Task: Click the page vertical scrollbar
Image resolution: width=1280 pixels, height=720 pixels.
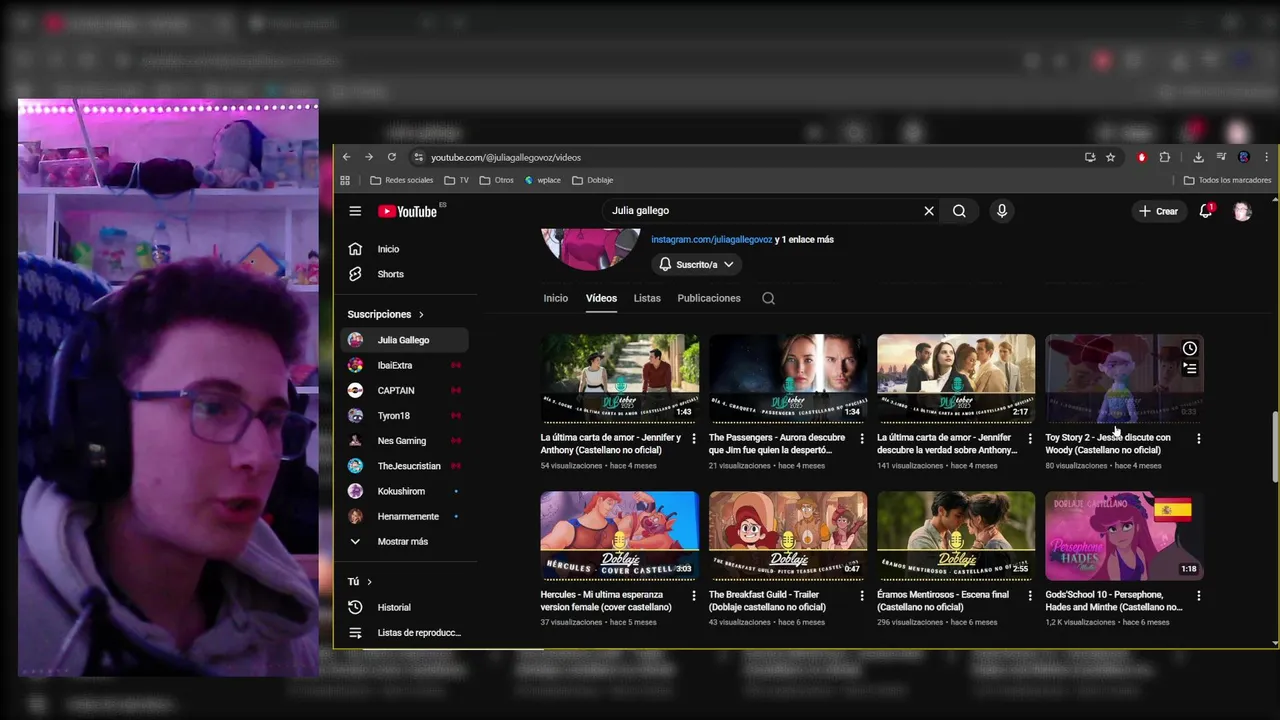Action: pos(1274,445)
